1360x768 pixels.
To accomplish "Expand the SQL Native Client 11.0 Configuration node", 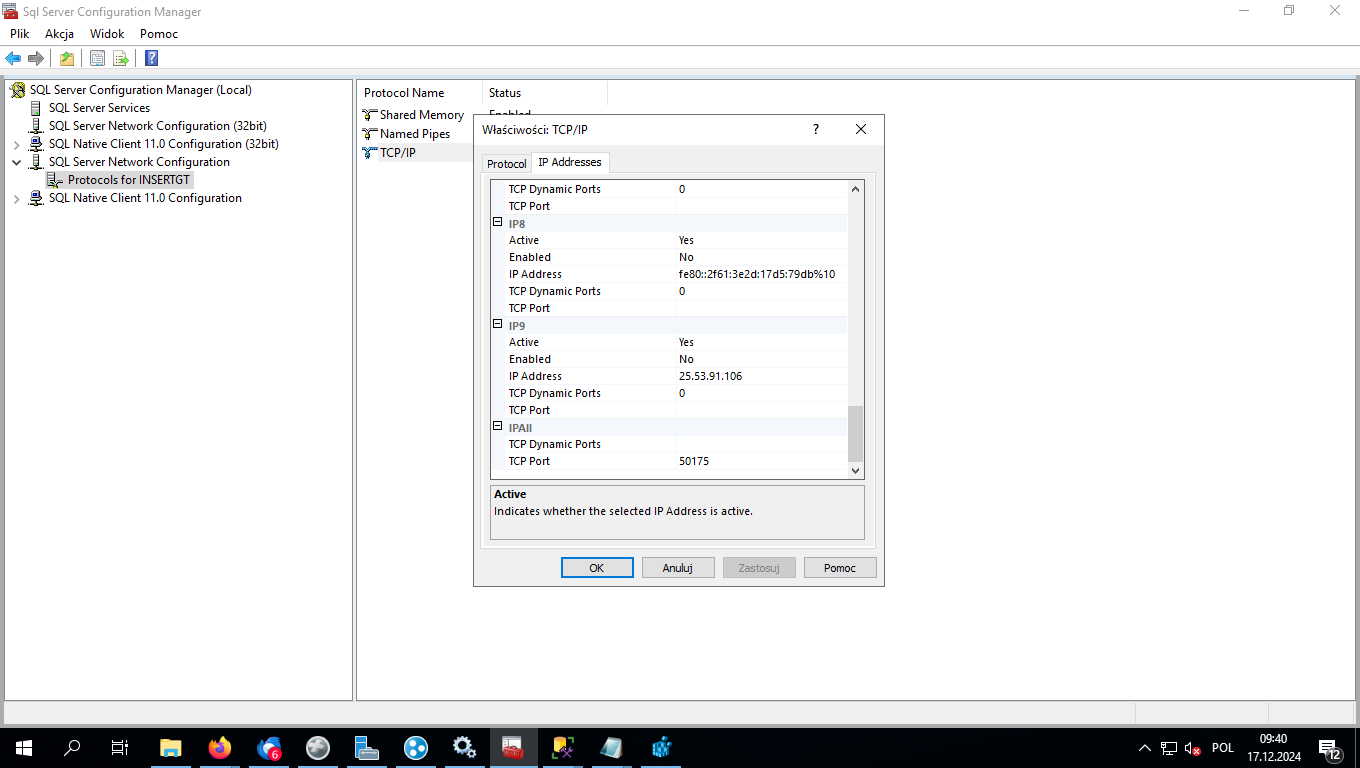I will (16, 198).
